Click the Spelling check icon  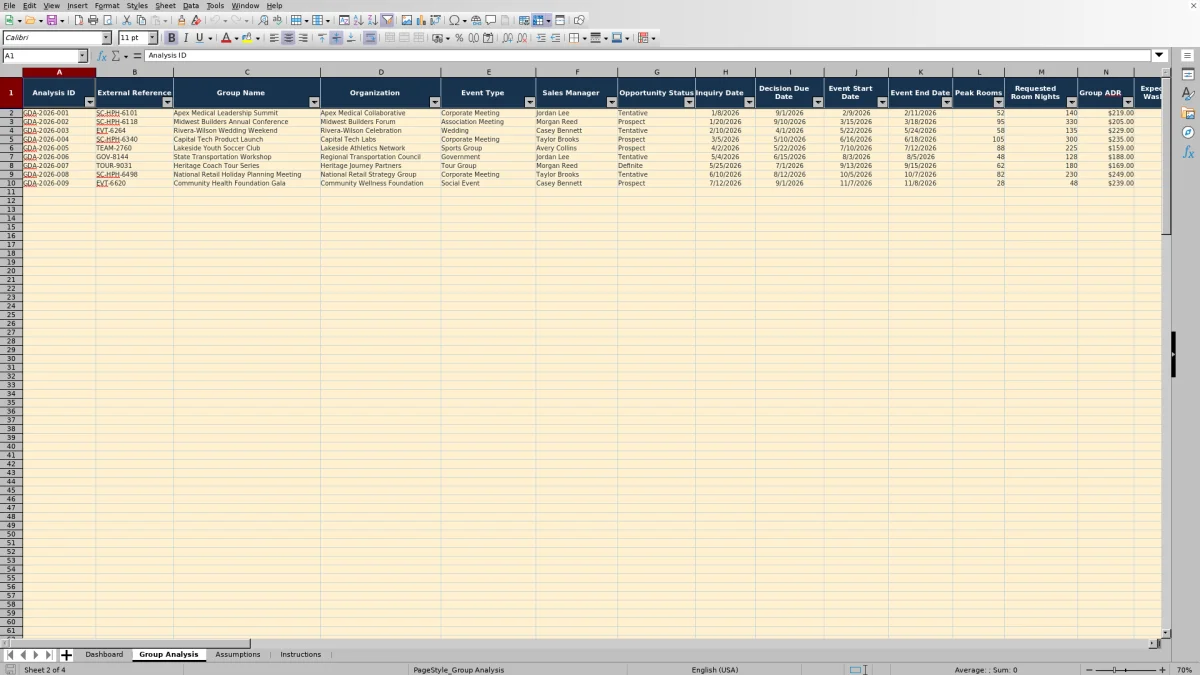point(277,20)
